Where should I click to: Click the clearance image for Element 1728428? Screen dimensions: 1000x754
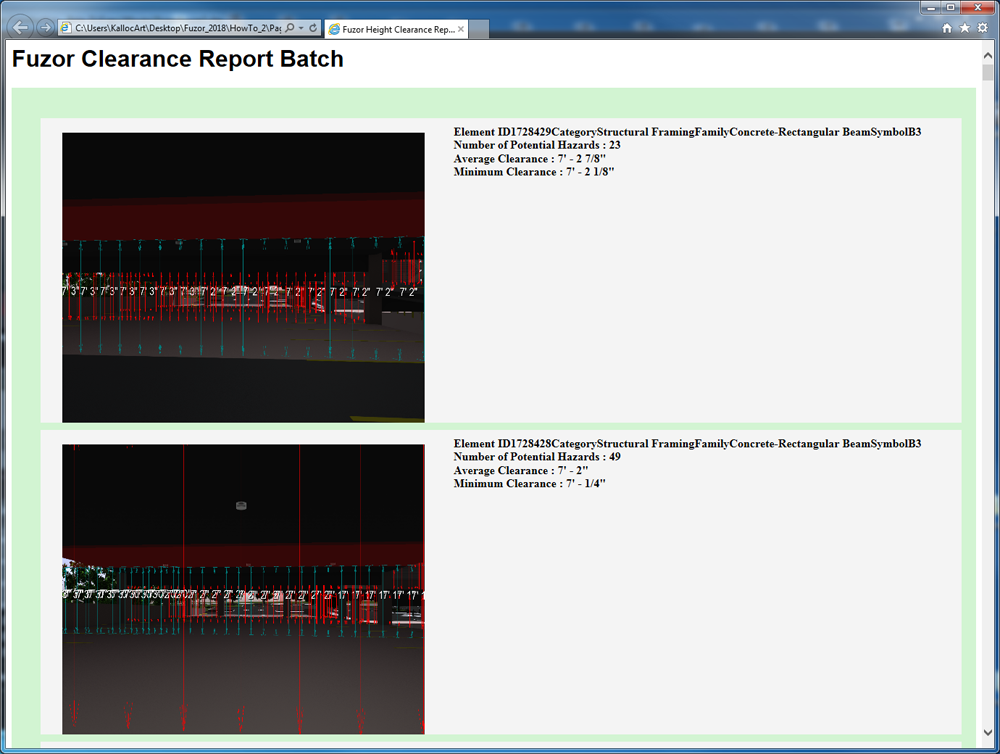[243, 589]
